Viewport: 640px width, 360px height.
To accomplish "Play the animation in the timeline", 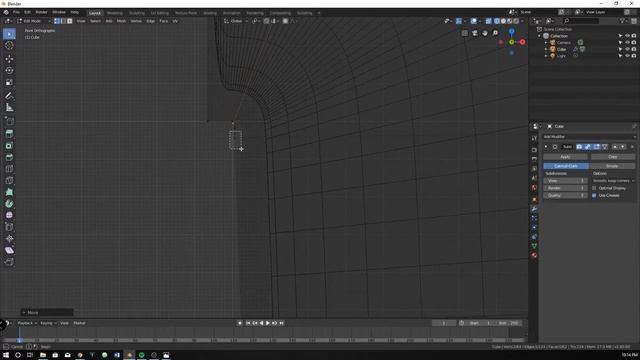I will point(268,323).
